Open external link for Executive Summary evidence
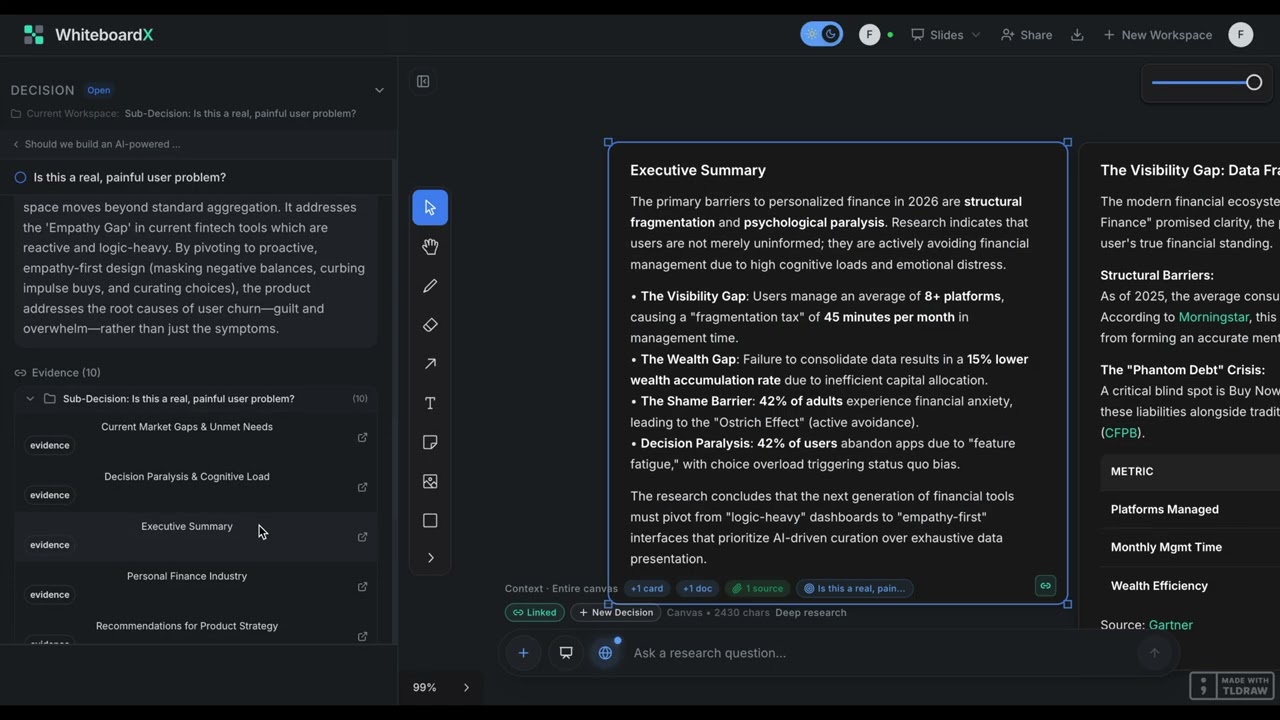Screen dimensions: 1280x720 [x=362, y=537]
